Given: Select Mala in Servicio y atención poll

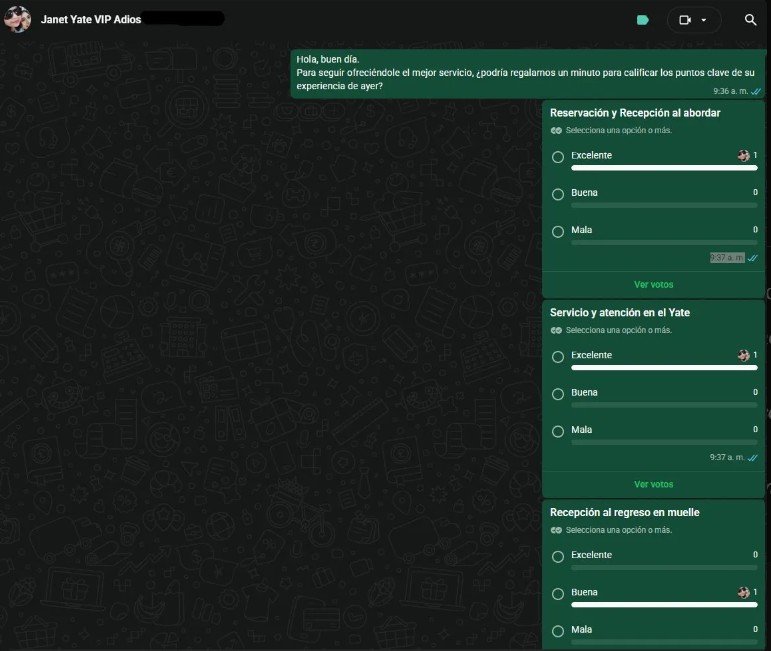Looking at the screenshot, I should [558, 431].
